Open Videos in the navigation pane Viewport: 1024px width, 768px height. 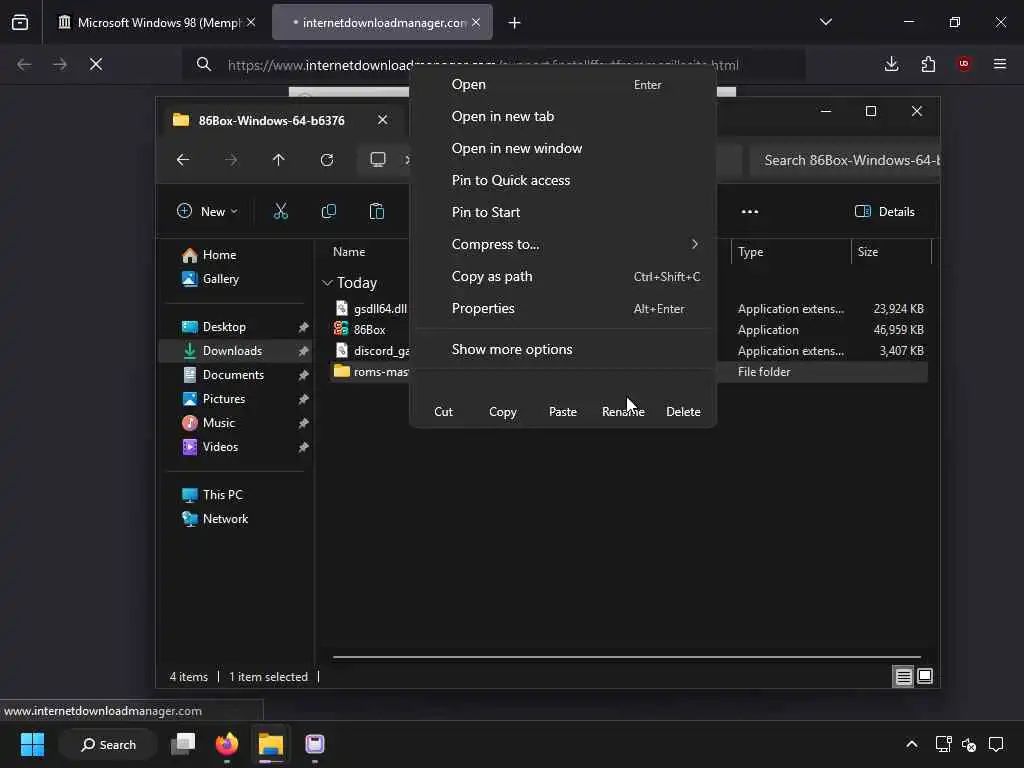[x=220, y=447]
